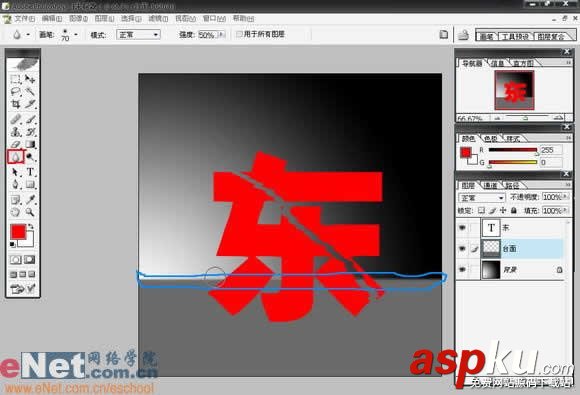Swap foreground and background colors
The height and width of the screenshot is (395, 580).
click(x=31, y=226)
